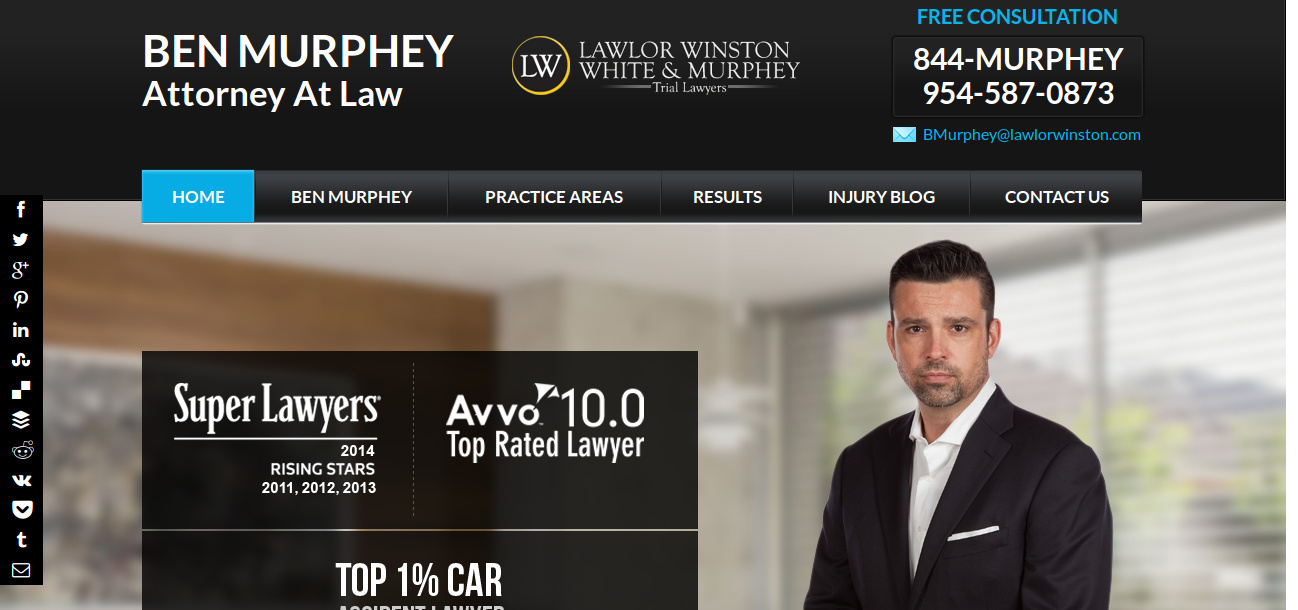Click the Buffer stacked-layers icon
The height and width of the screenshot is (610, 1298).
(x=21, y=420)
